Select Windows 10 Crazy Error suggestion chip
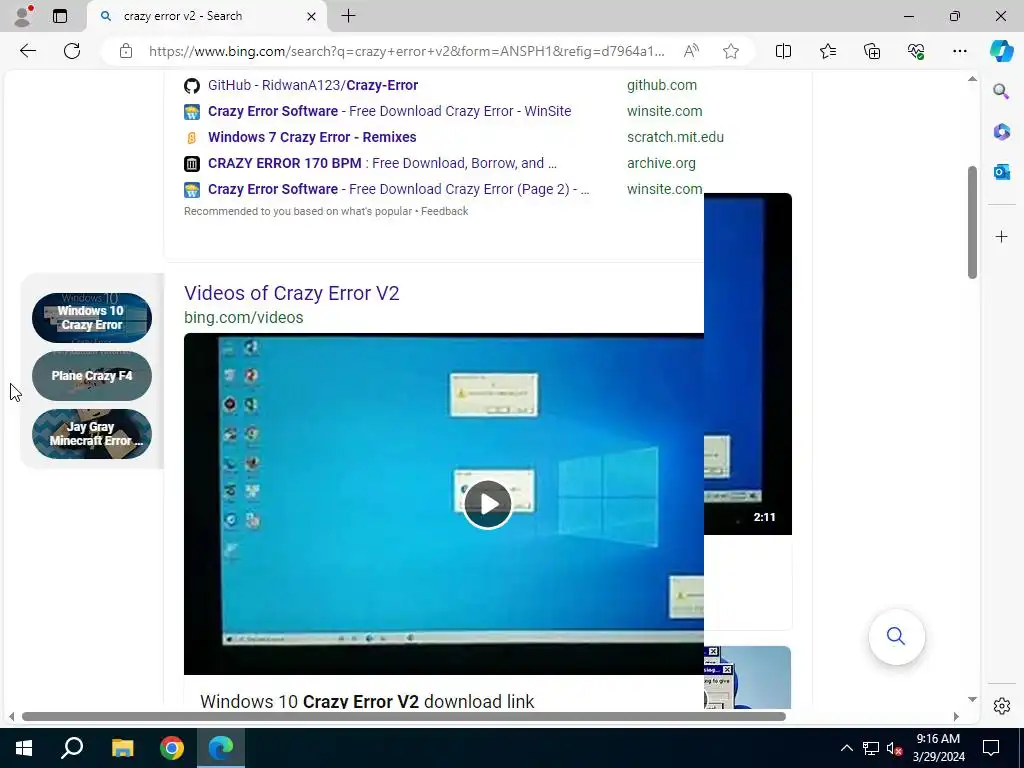The height and width of the screenshot is (768, 1024). tap(92, 318)
